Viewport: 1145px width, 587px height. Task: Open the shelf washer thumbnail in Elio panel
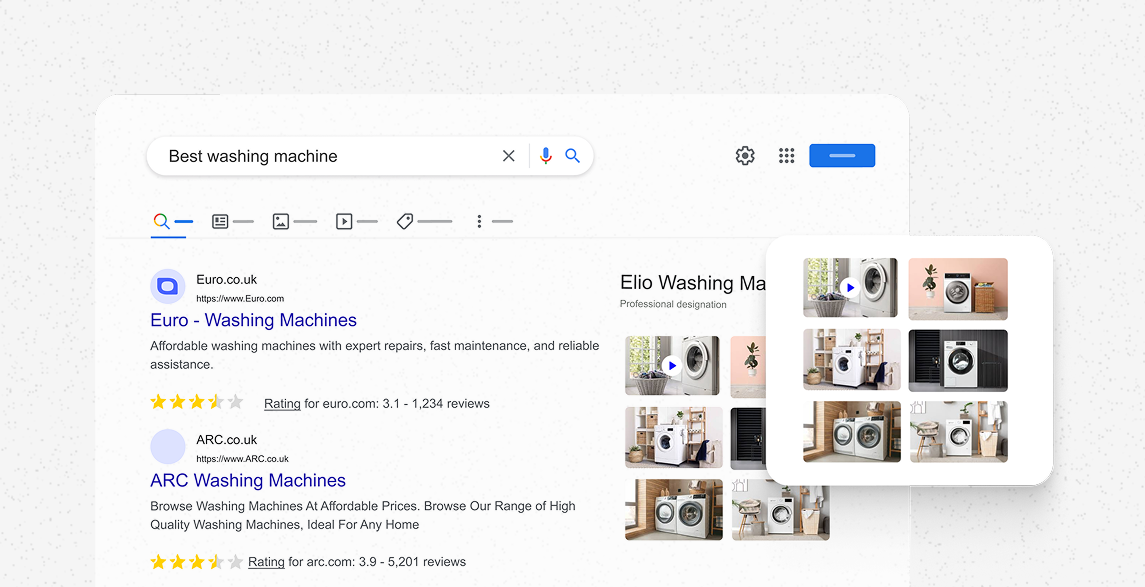tap(674, 437)
